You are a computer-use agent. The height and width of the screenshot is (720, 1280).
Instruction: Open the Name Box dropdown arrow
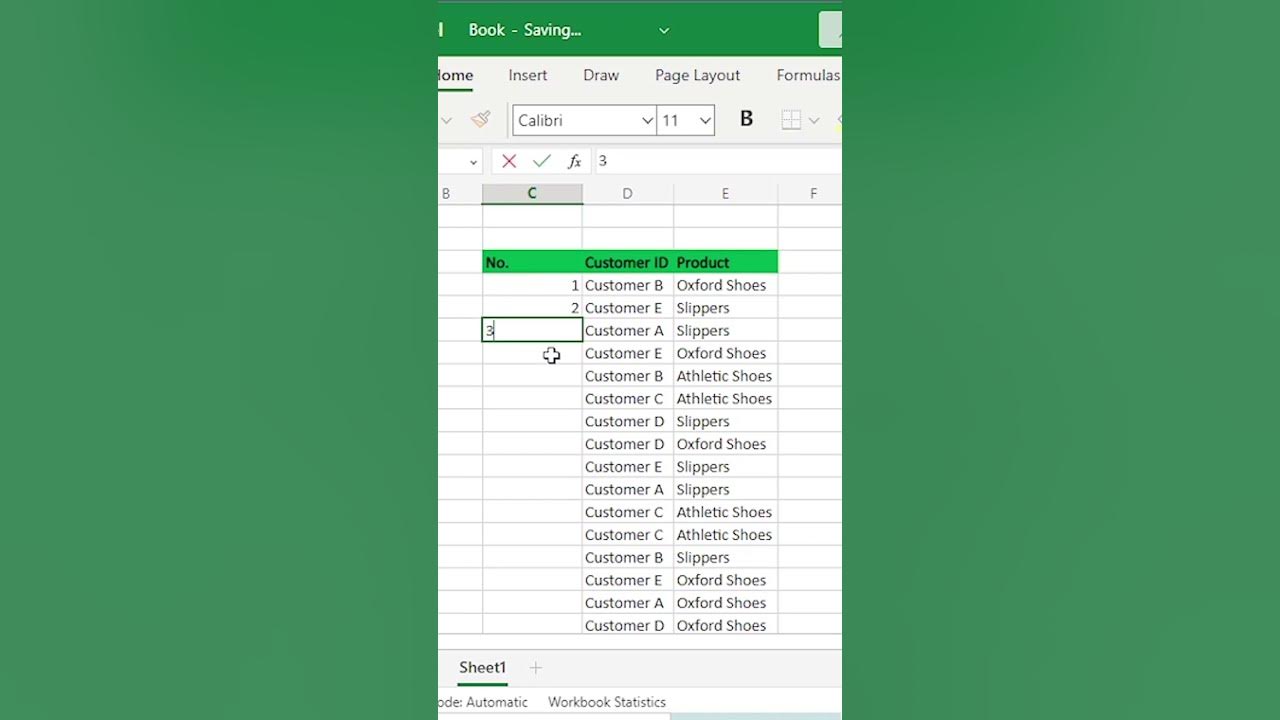click(473, 162)
